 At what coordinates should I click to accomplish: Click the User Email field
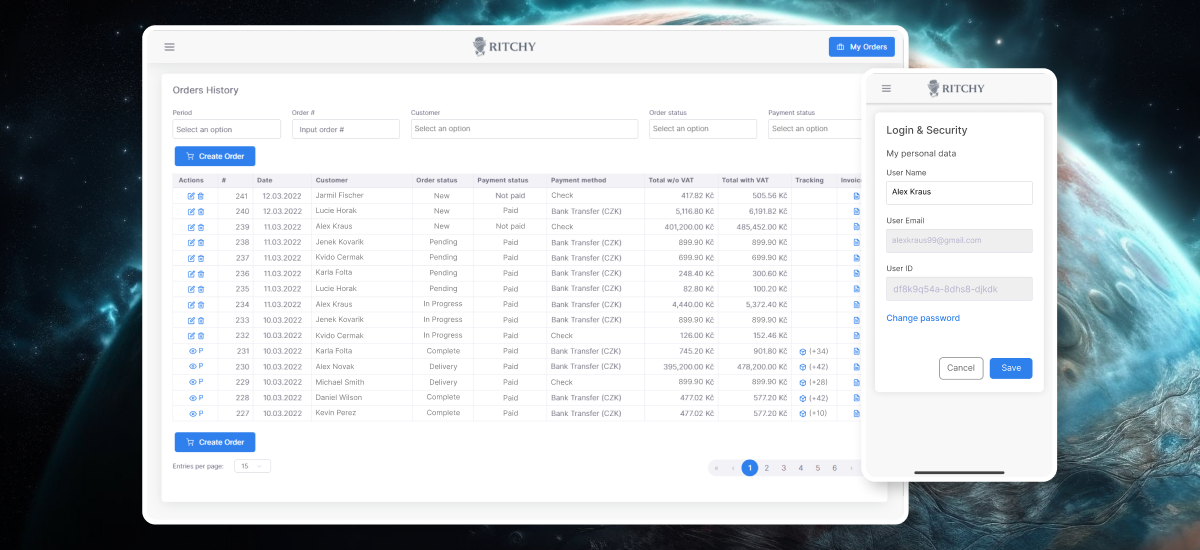(x=959, y=240)
